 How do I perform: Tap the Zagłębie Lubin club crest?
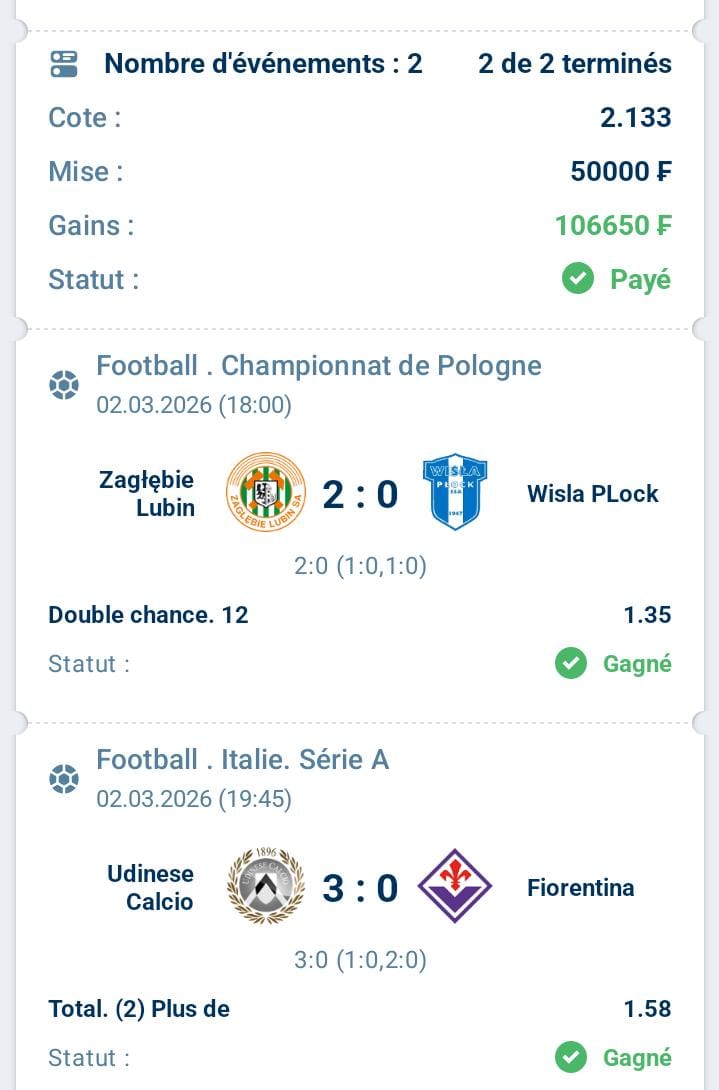click(x=265, y=492)
